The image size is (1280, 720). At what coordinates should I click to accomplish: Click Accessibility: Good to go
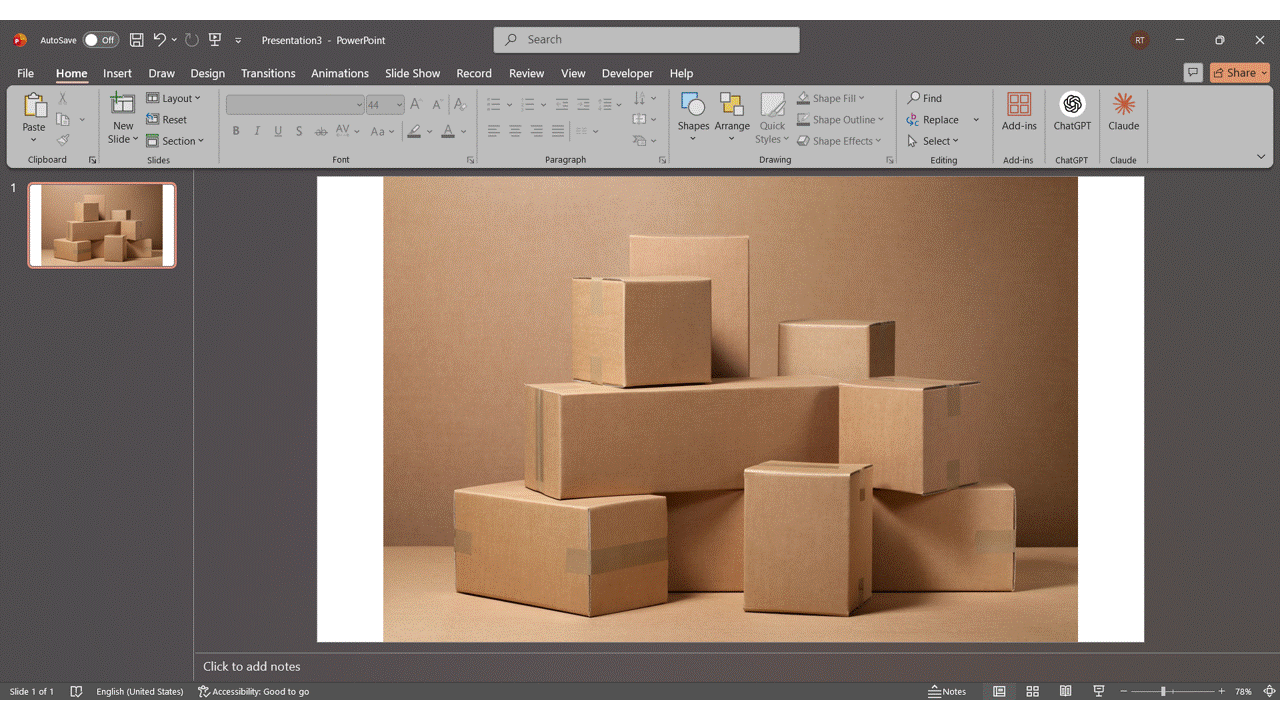[254, 691]
